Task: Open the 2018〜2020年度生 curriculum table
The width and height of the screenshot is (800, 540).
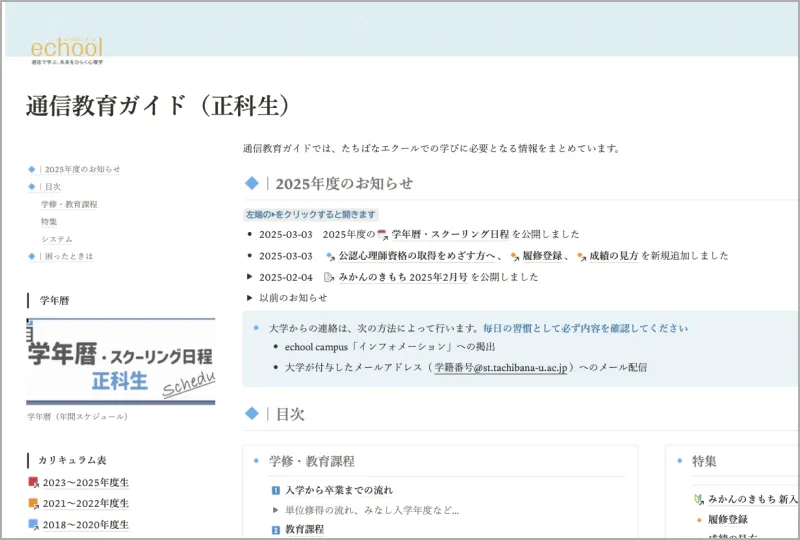Action: (86, 525)
